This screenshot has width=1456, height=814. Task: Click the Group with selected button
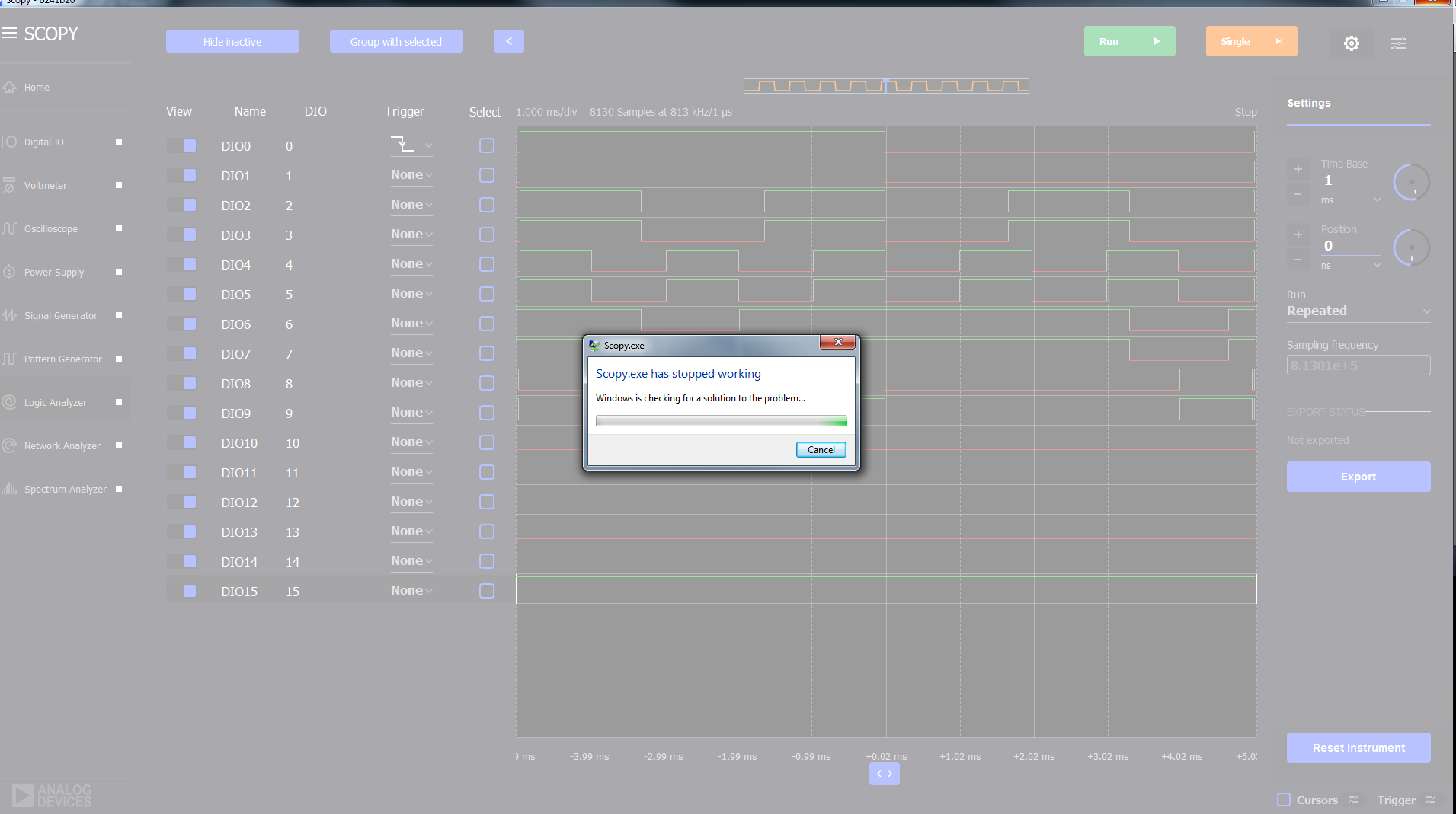point(396,41)
